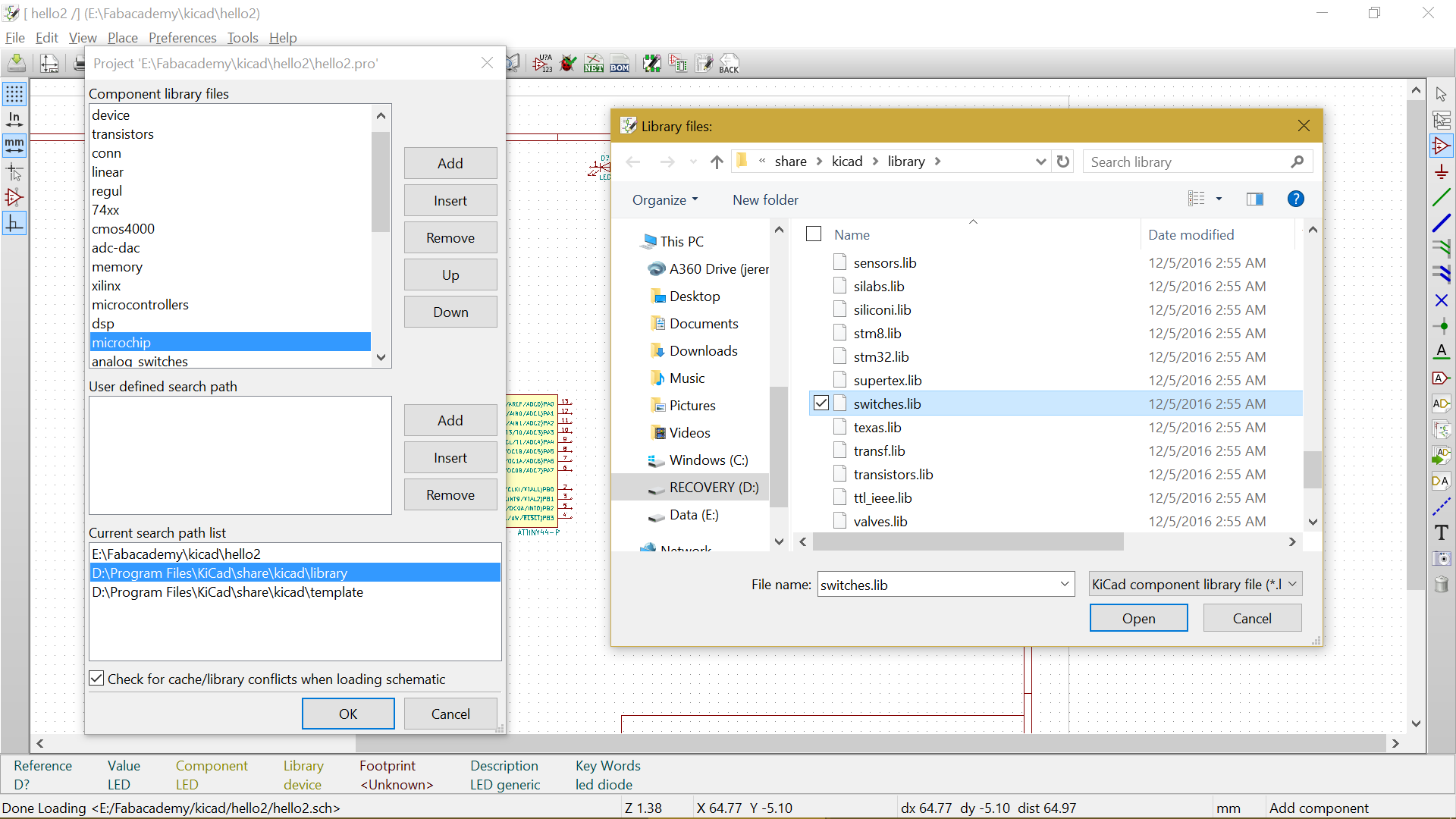Click the file list vertical scrollbar thumb

1313,469
